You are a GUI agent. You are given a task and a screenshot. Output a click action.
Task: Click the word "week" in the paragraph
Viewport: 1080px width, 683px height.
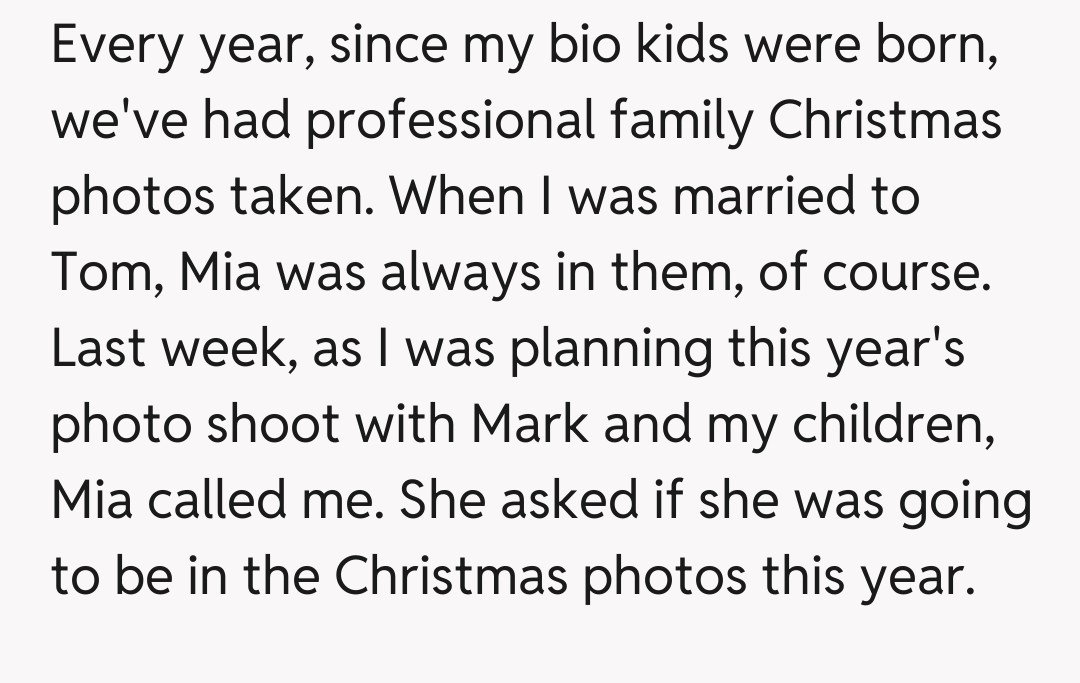pyautogui.click(x=221, y=349)
